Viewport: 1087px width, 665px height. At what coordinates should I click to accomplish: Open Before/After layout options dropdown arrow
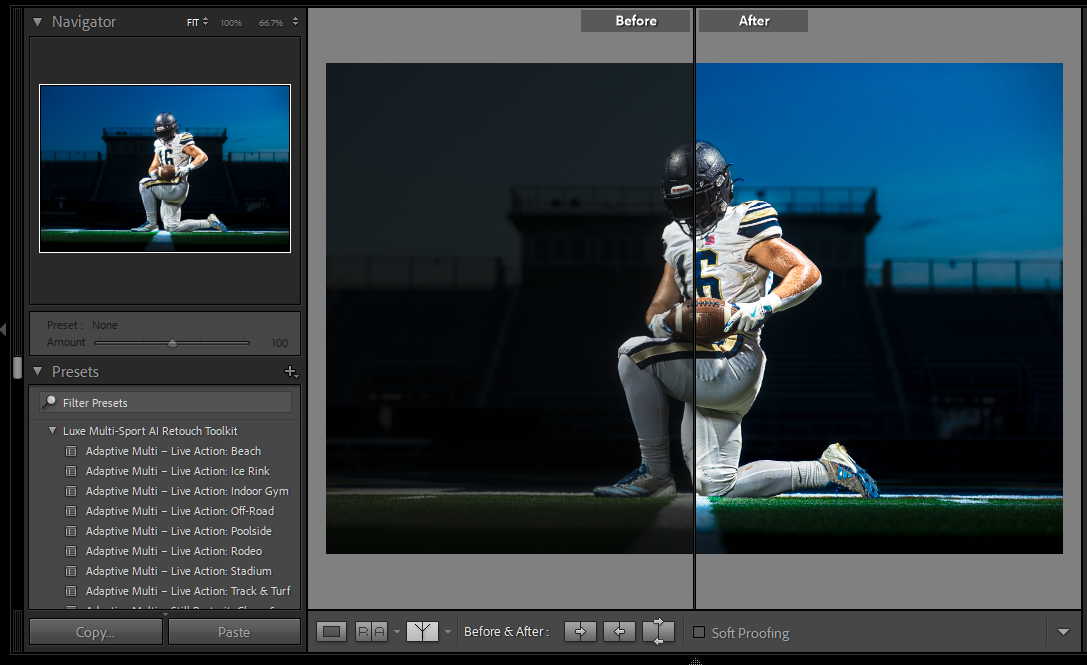[x=448, y=632]
